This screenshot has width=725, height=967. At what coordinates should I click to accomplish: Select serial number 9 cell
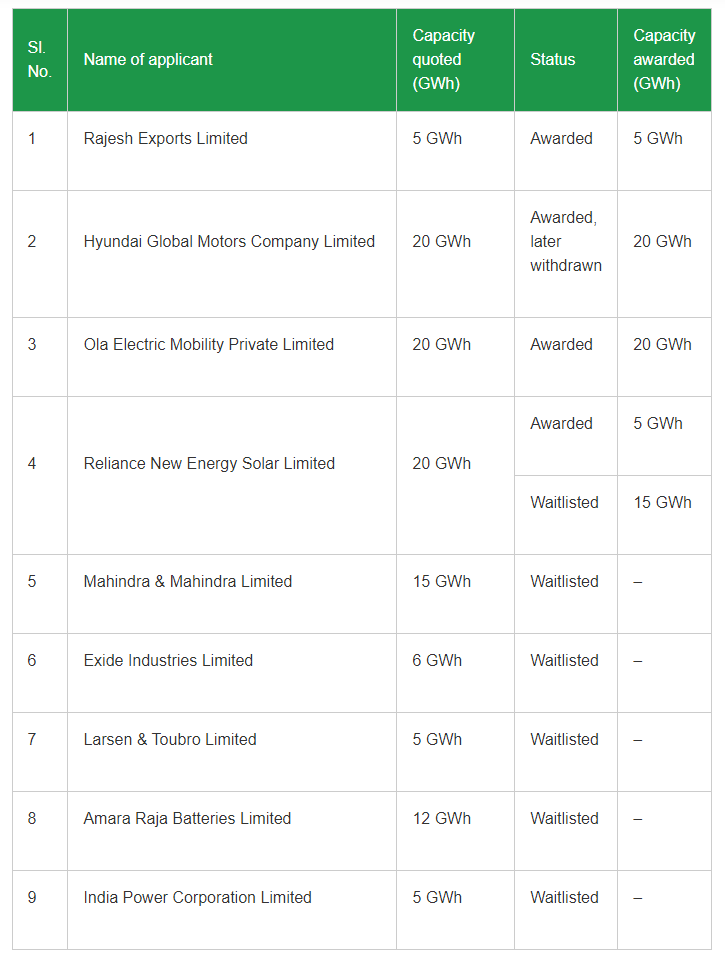coord(32,898)
